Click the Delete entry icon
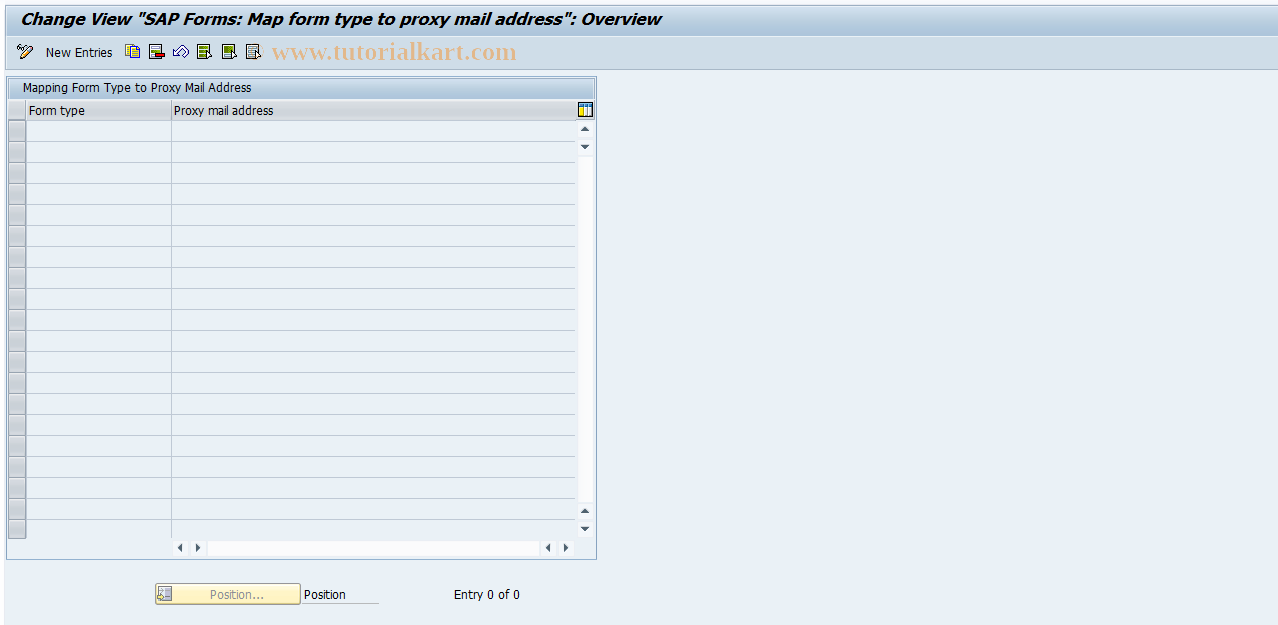Screen dimensions: 1278x625 tap(157, 52)
